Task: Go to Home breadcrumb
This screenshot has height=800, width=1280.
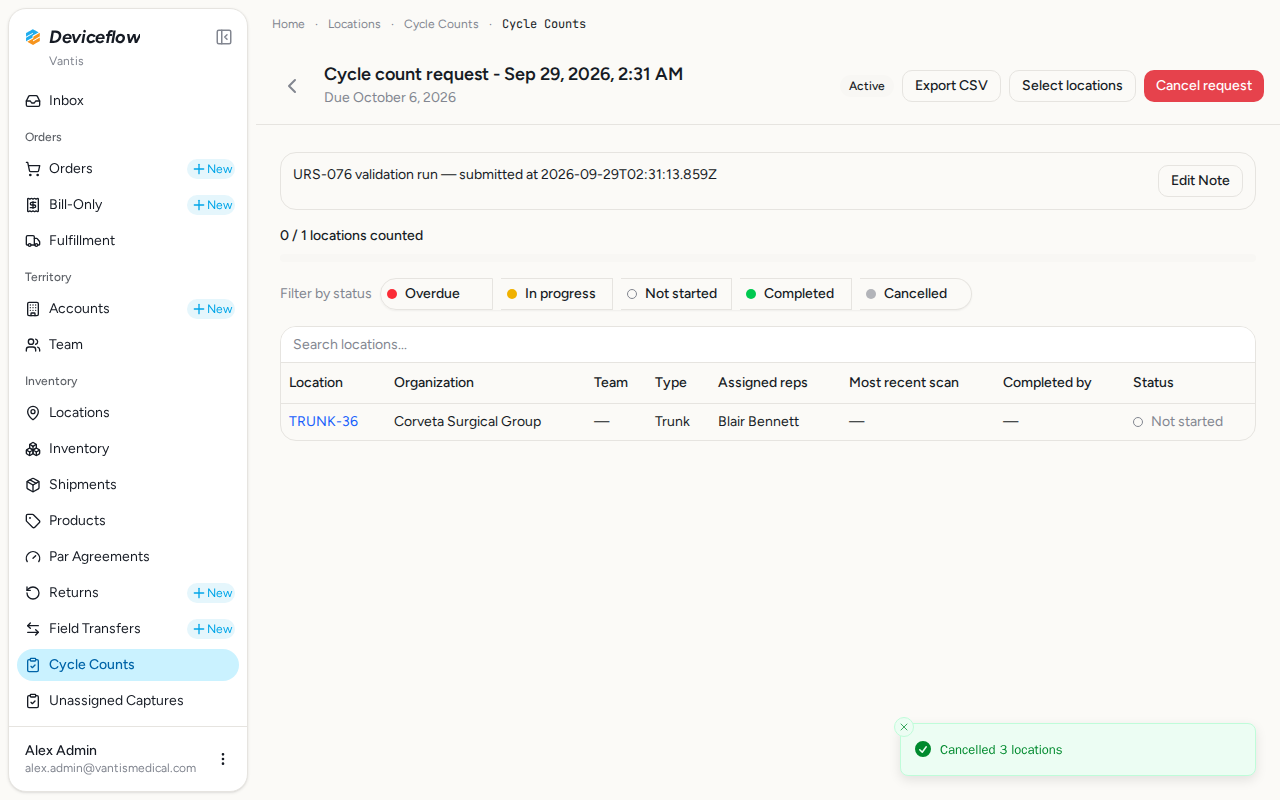Action: tap(288, 24)
